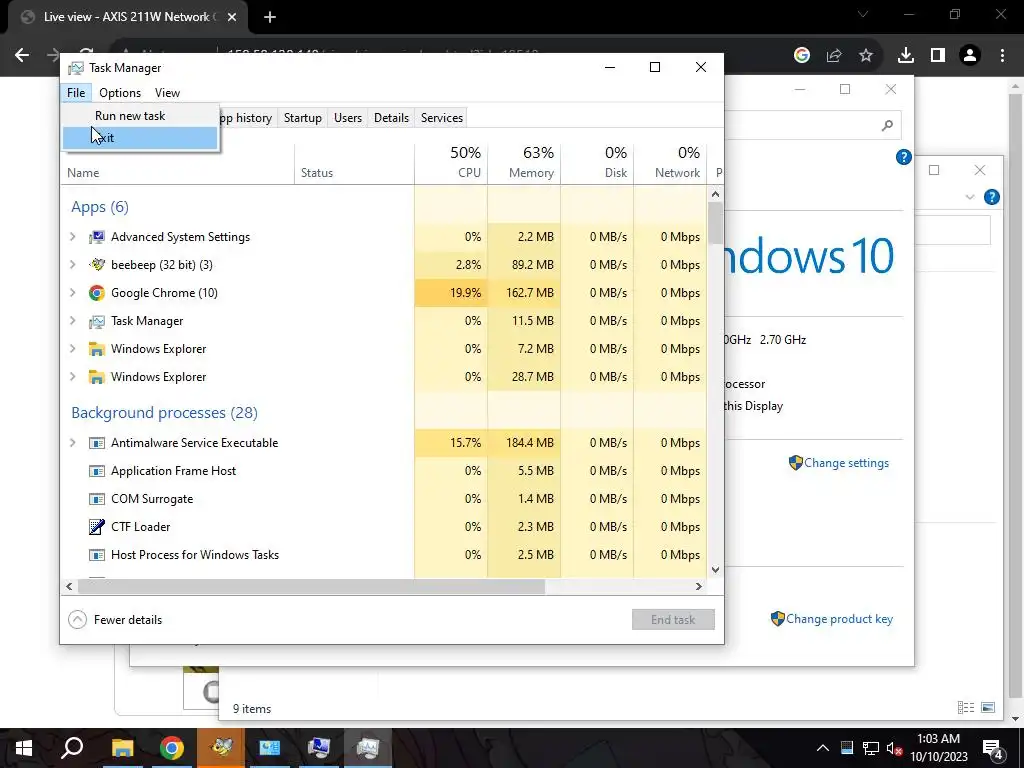Expand the Windows Explorer row using 7.2 MB

[72, 349]
